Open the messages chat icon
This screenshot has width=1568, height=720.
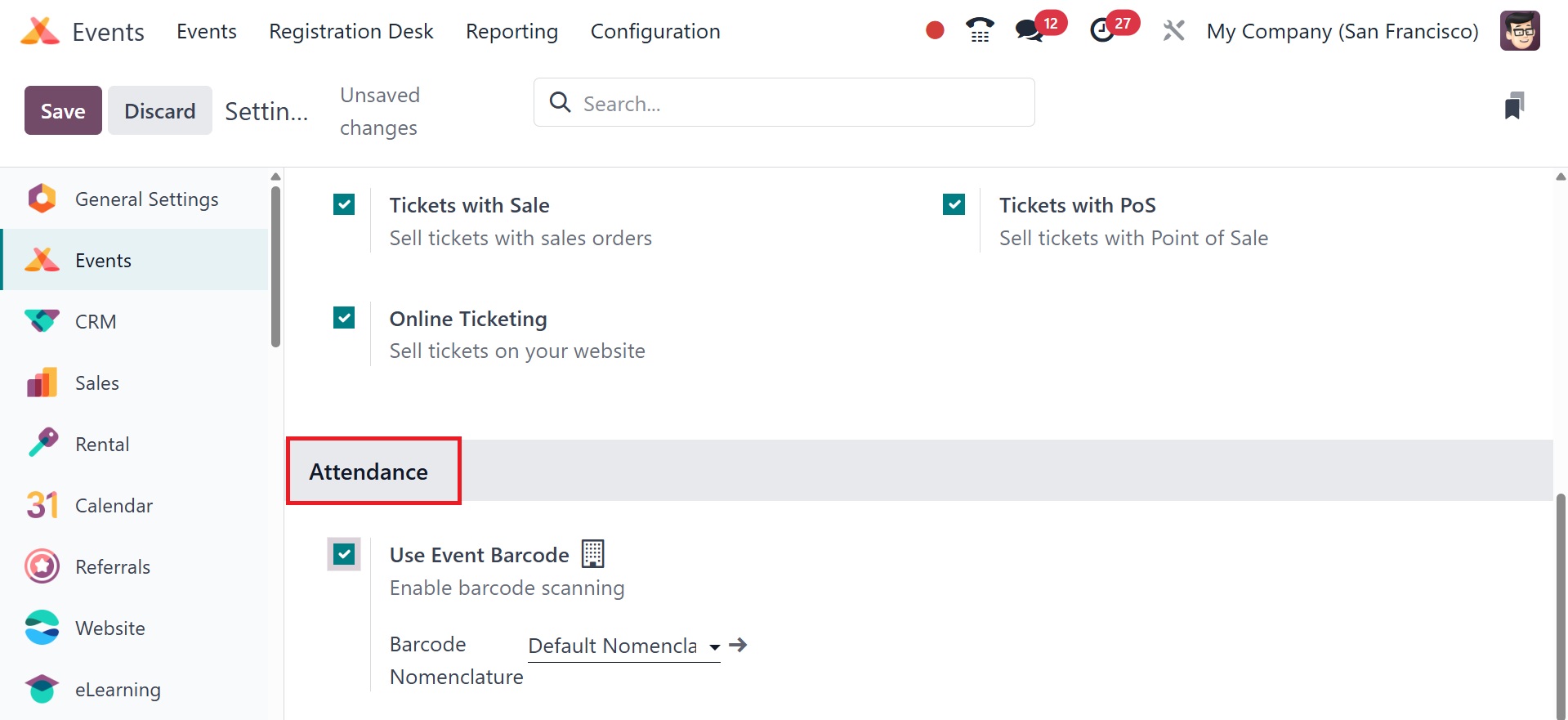pos(1029,31)
